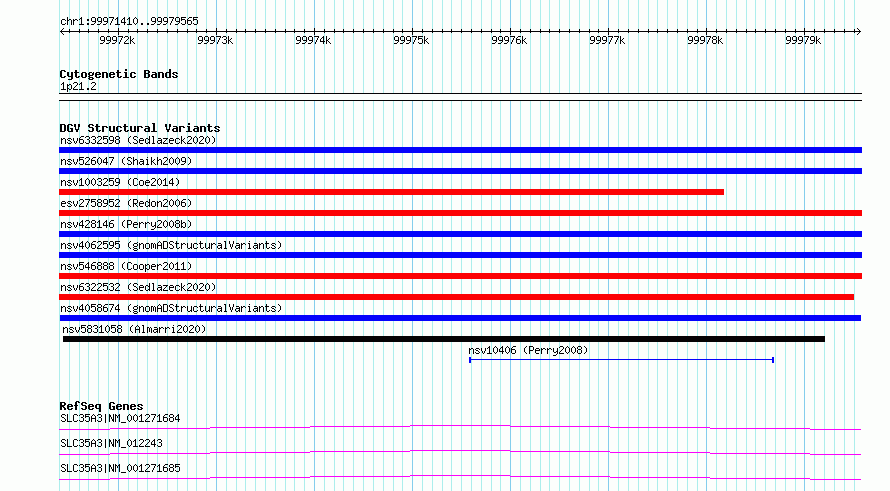Click the 99972k ruler tick label

pos(117,40)
